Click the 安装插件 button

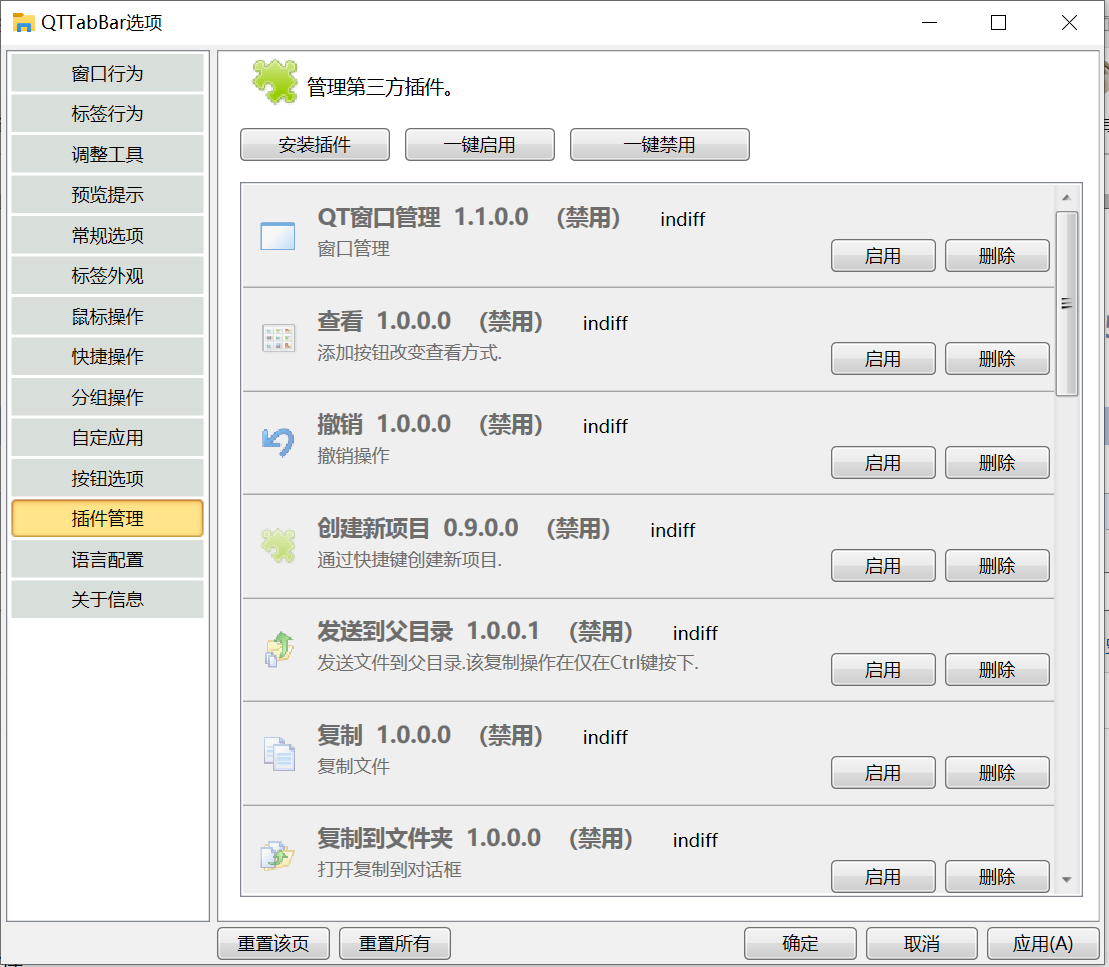tap(315, 145)
